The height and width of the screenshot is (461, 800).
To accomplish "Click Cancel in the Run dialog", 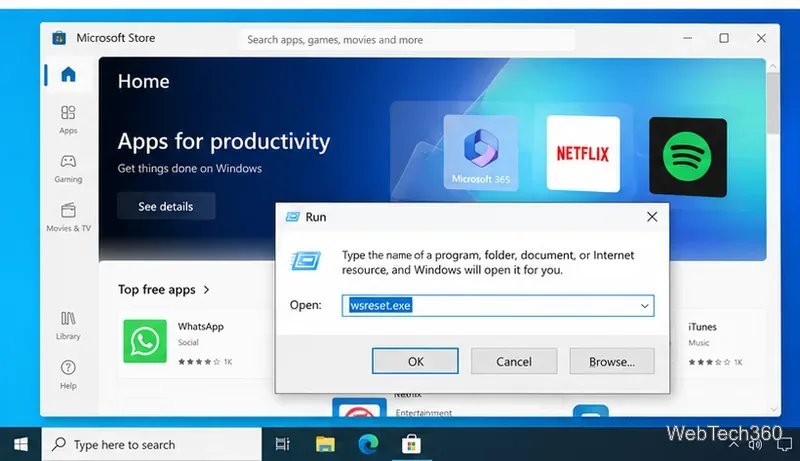I will [514, 361].
